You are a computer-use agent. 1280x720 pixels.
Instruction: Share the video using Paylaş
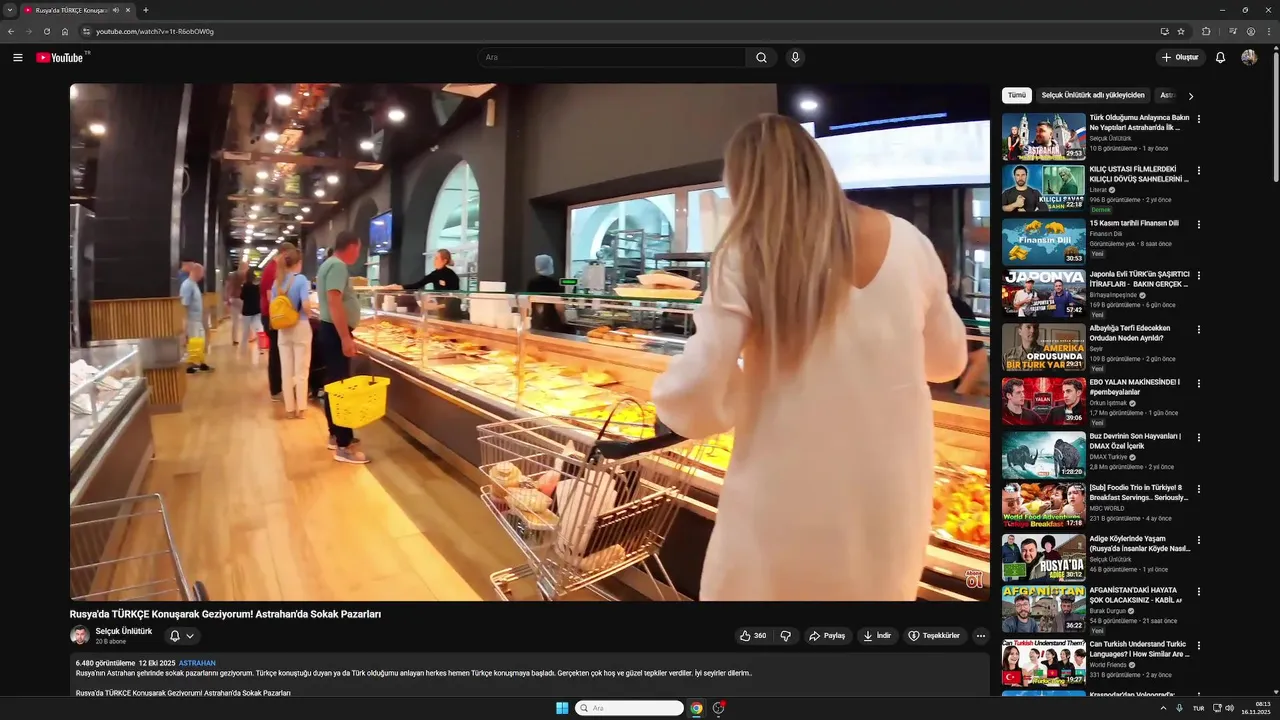tap(827, 636)
